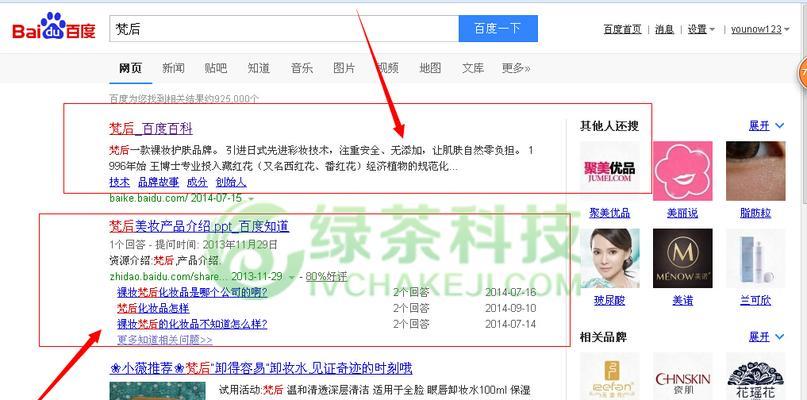Click the product thumbnail of 卸妆水 result

tap(157, 391)
